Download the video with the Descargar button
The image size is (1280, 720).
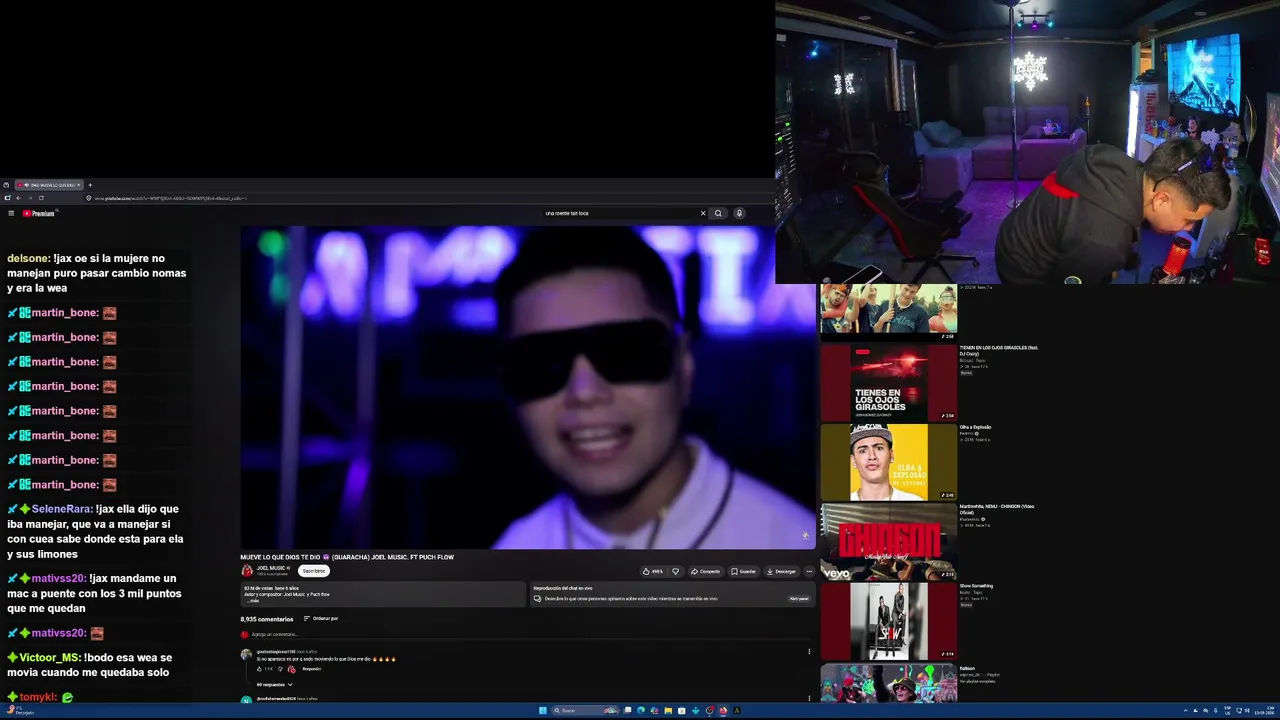pos(781,571)
